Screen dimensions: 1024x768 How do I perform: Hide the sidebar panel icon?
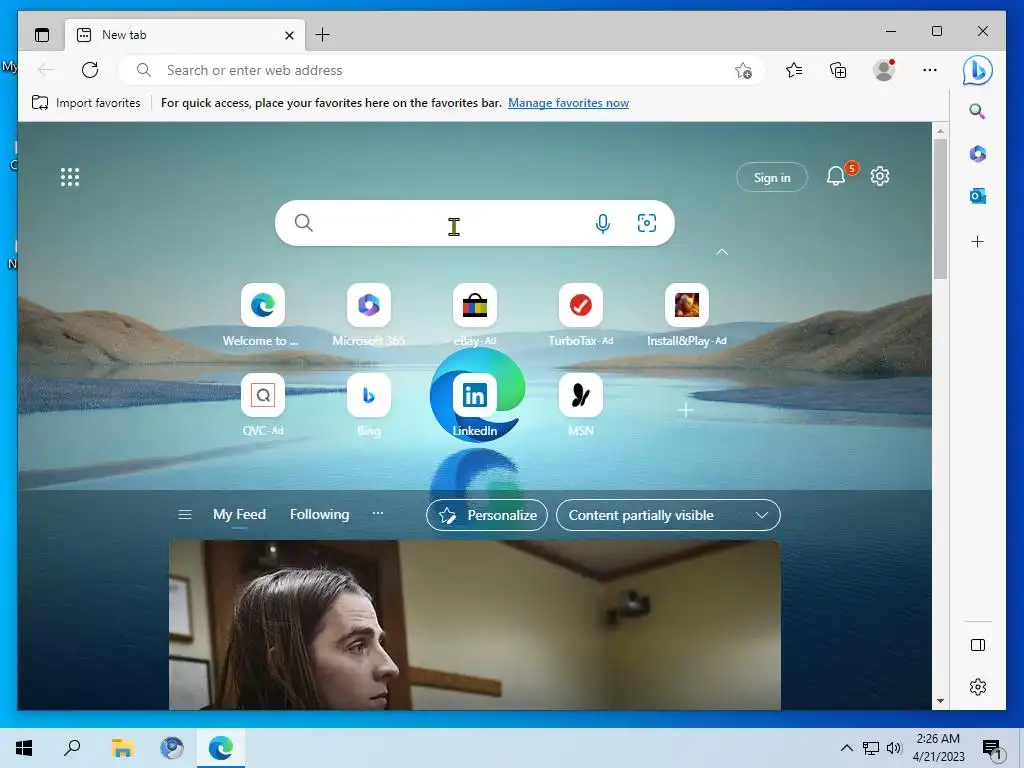tap(978, 645)
